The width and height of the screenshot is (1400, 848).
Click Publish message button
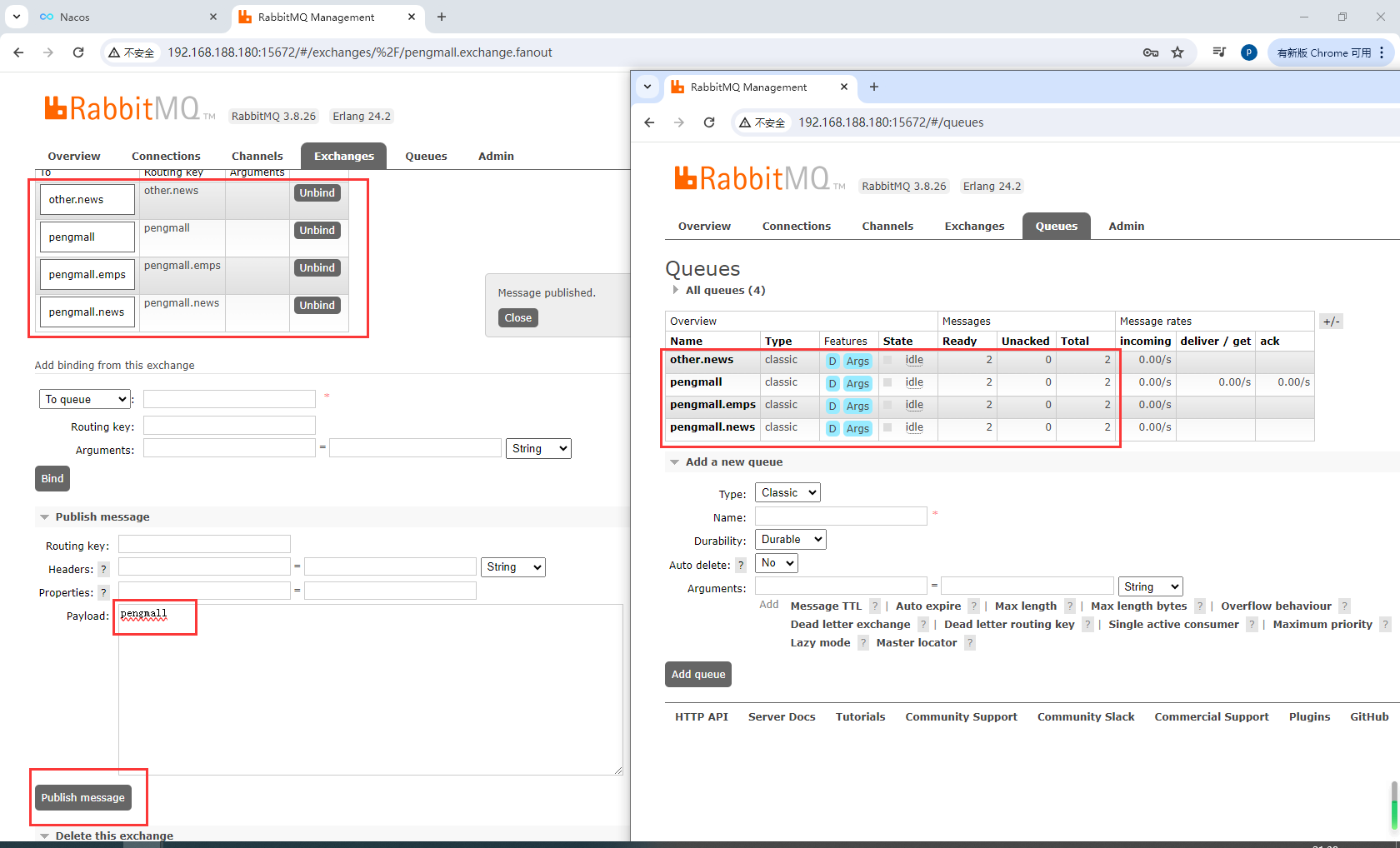coord(83,797)
